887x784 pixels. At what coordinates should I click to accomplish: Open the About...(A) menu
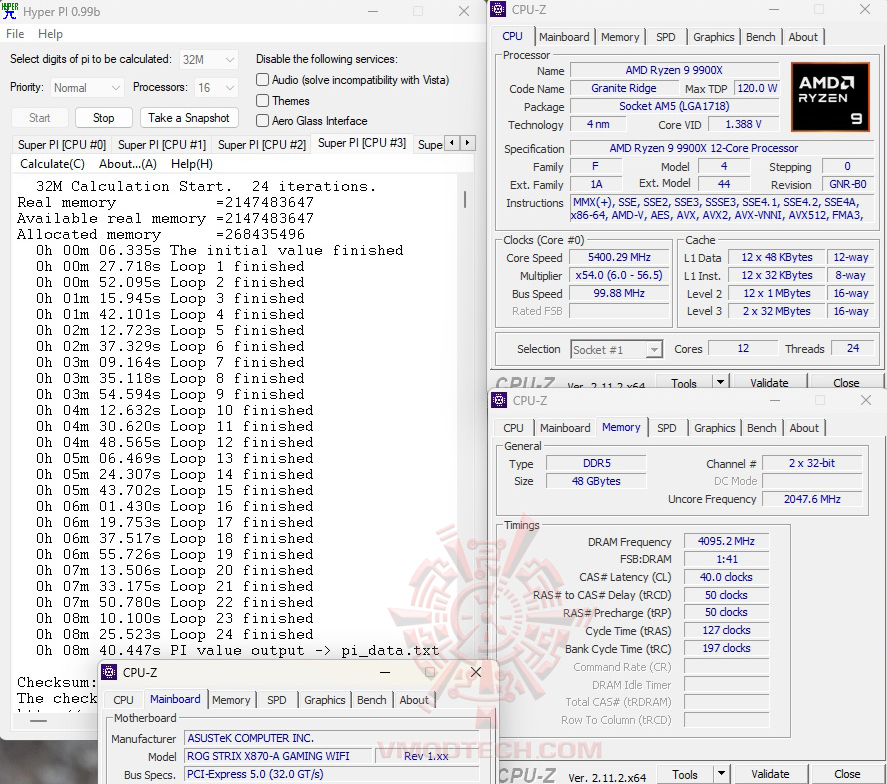128,164
